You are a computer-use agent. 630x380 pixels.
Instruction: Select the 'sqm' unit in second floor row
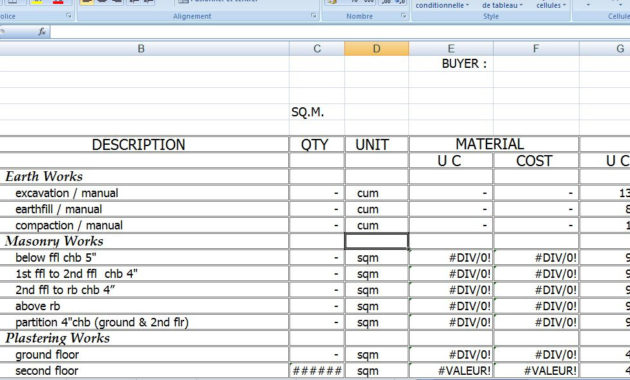(376, 370)
